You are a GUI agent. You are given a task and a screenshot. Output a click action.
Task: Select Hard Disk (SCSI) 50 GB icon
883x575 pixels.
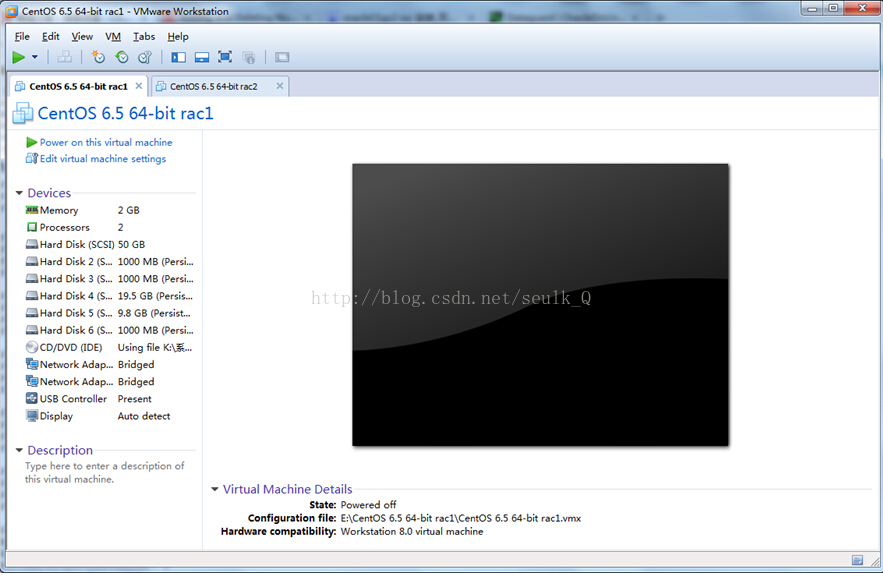click(32, 244)
